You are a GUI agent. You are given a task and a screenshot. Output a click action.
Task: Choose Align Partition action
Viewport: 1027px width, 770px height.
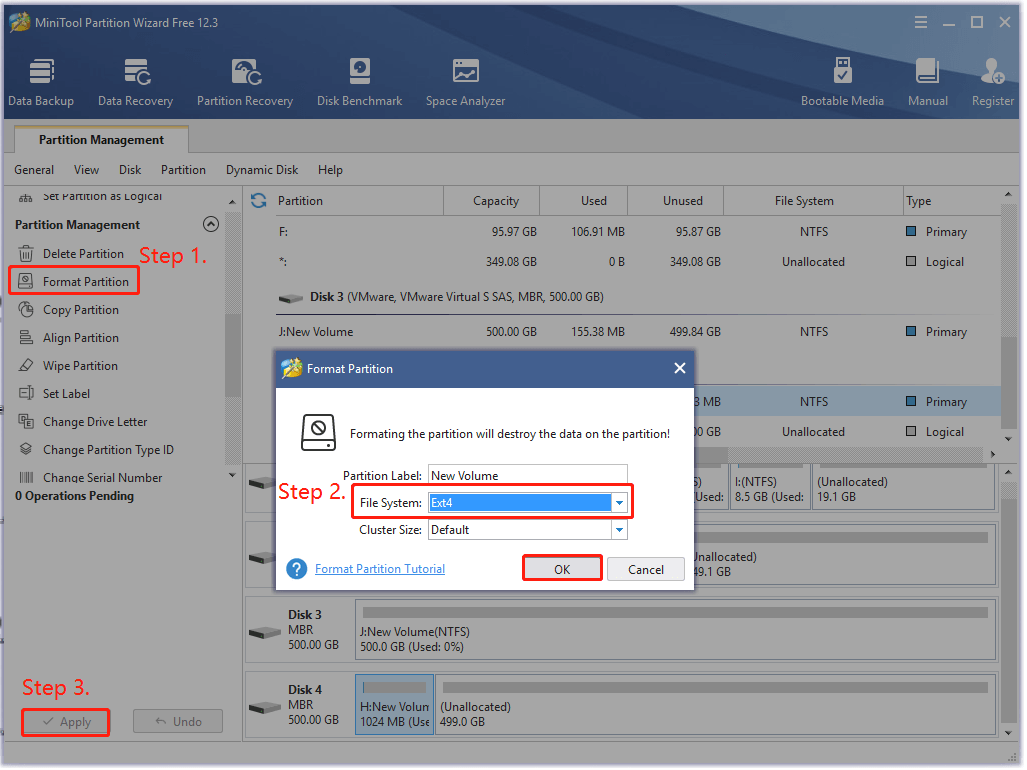click(69, 339)
